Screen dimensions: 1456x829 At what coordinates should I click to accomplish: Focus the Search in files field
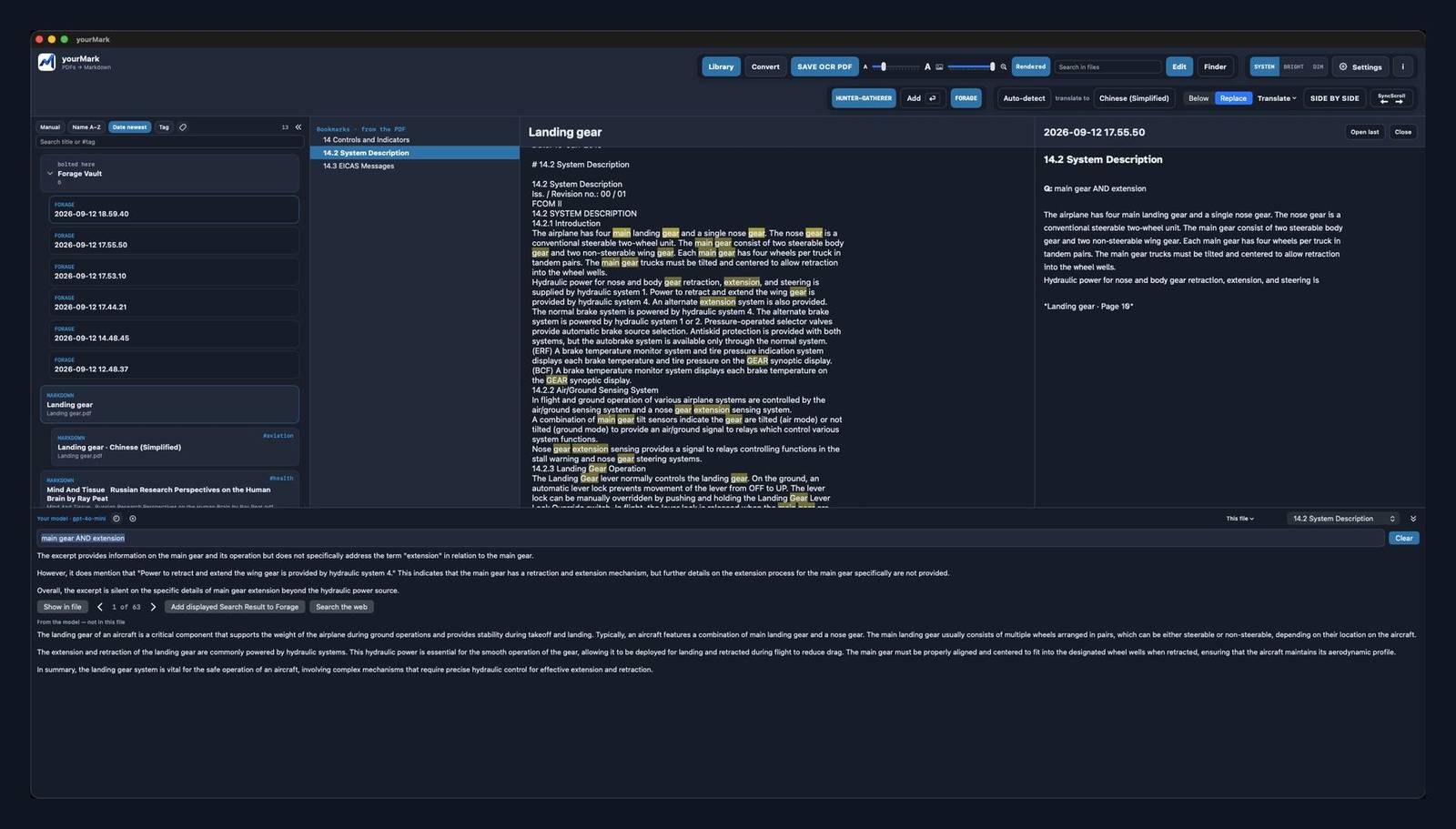1107,66
